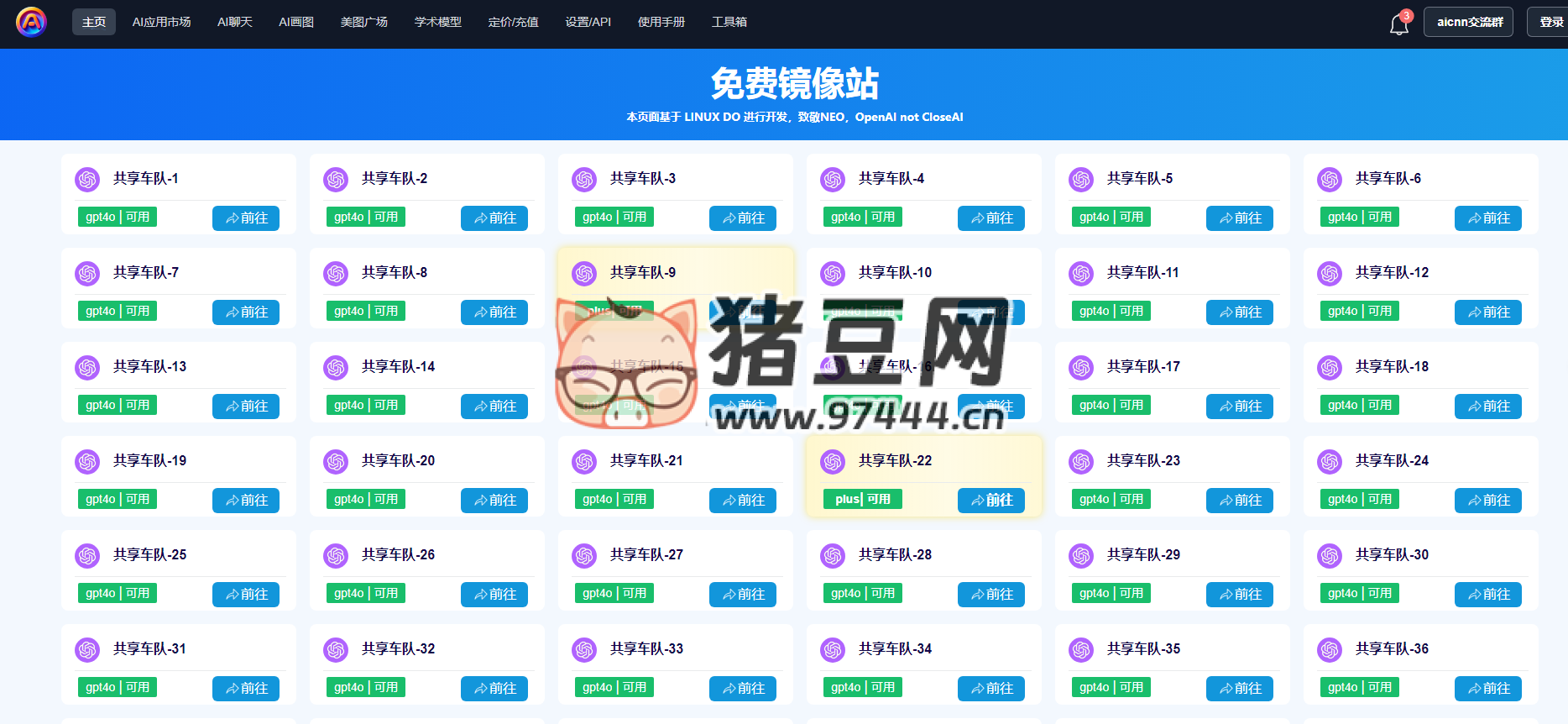The width and height of the screenshot is (1568, 724).
Task: Click the ChatGPT icon of 共享车队-2
Action: [336, 179]
